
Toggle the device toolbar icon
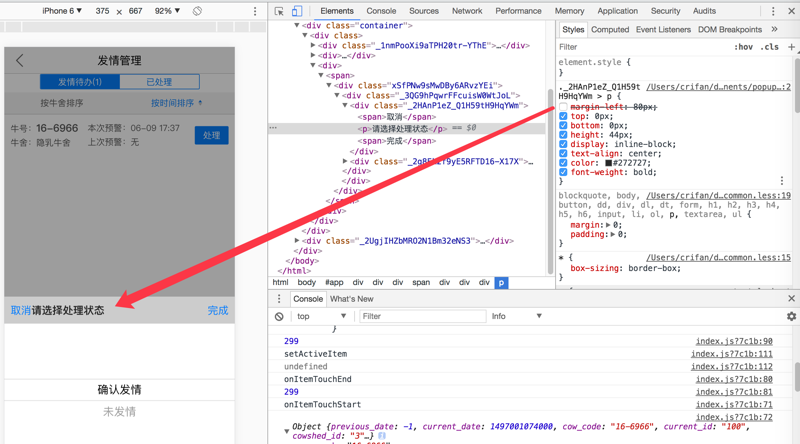tap(296, 11)
